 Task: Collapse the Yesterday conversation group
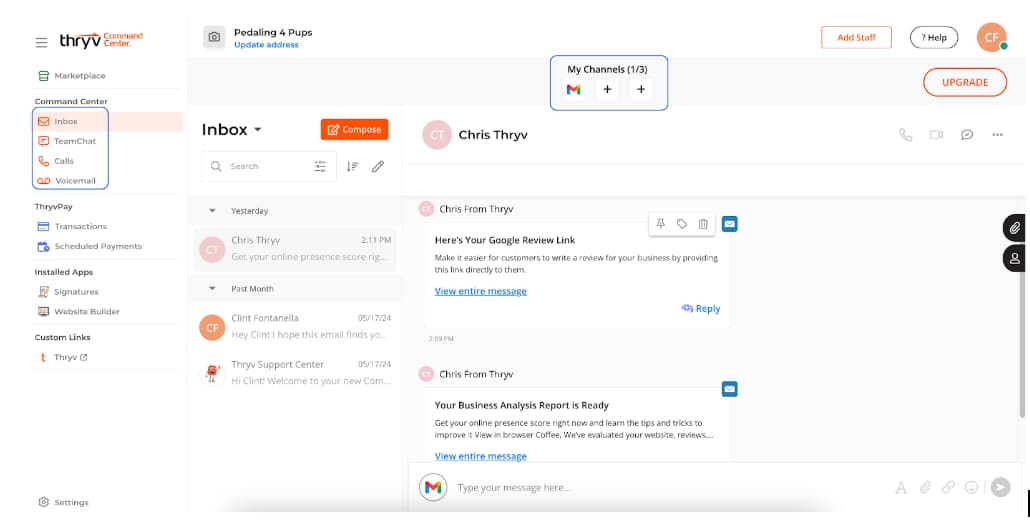(x=212, y=211)
